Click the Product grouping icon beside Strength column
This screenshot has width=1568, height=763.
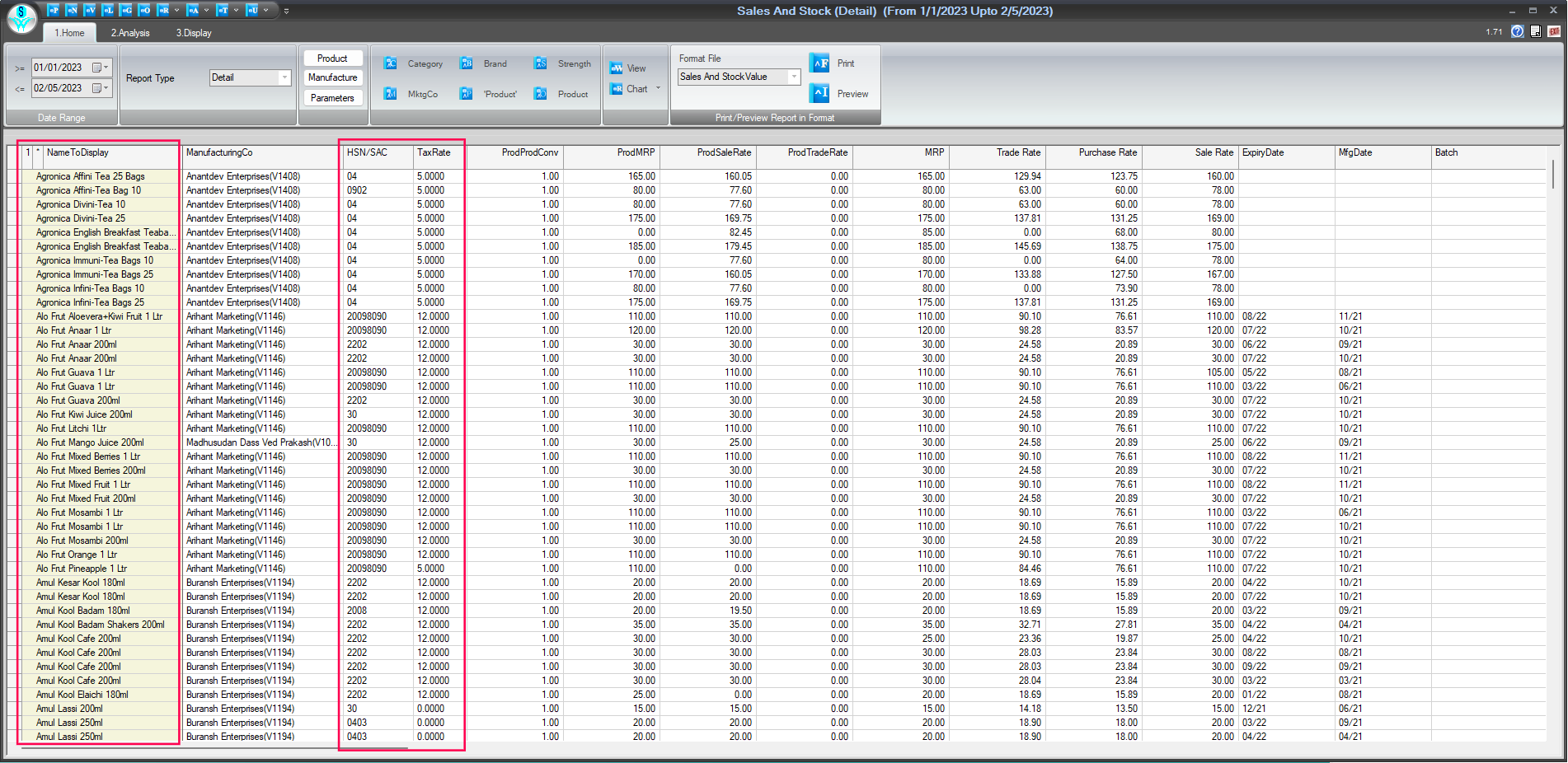coord(540,94)
